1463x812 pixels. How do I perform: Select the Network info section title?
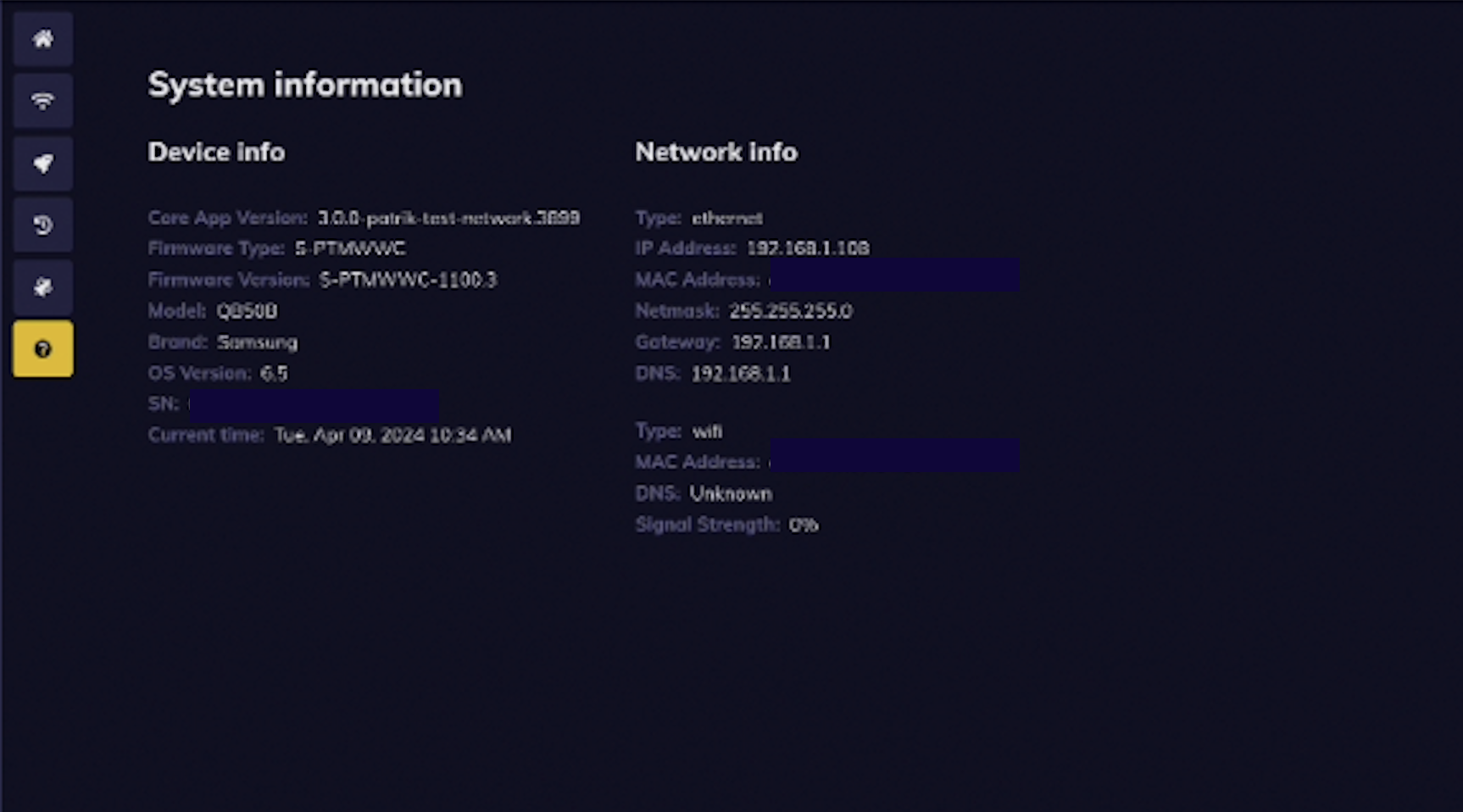pyautogui.click(x=715, y=152)
